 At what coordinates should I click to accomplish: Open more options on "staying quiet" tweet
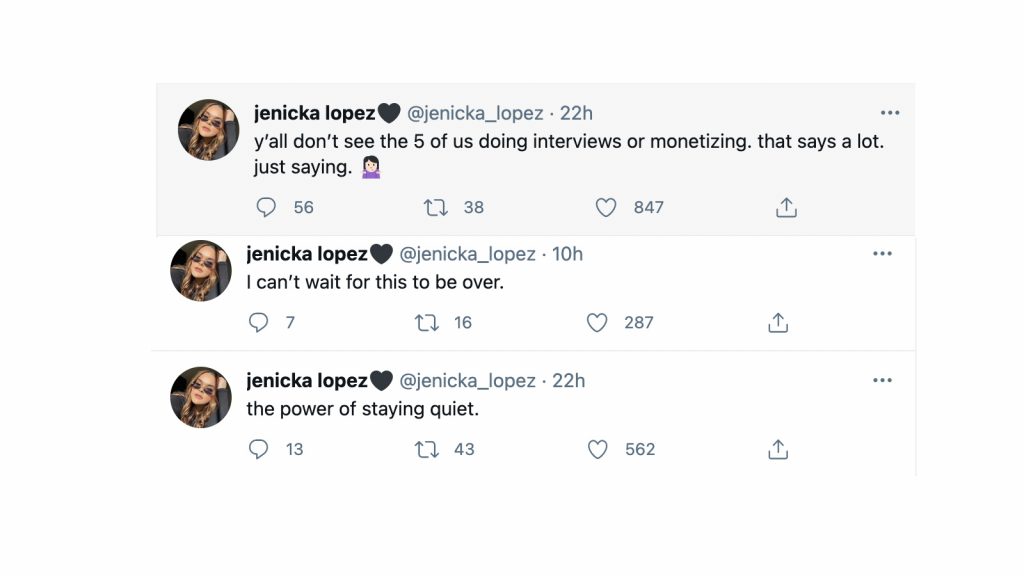[x=882, y=381]
